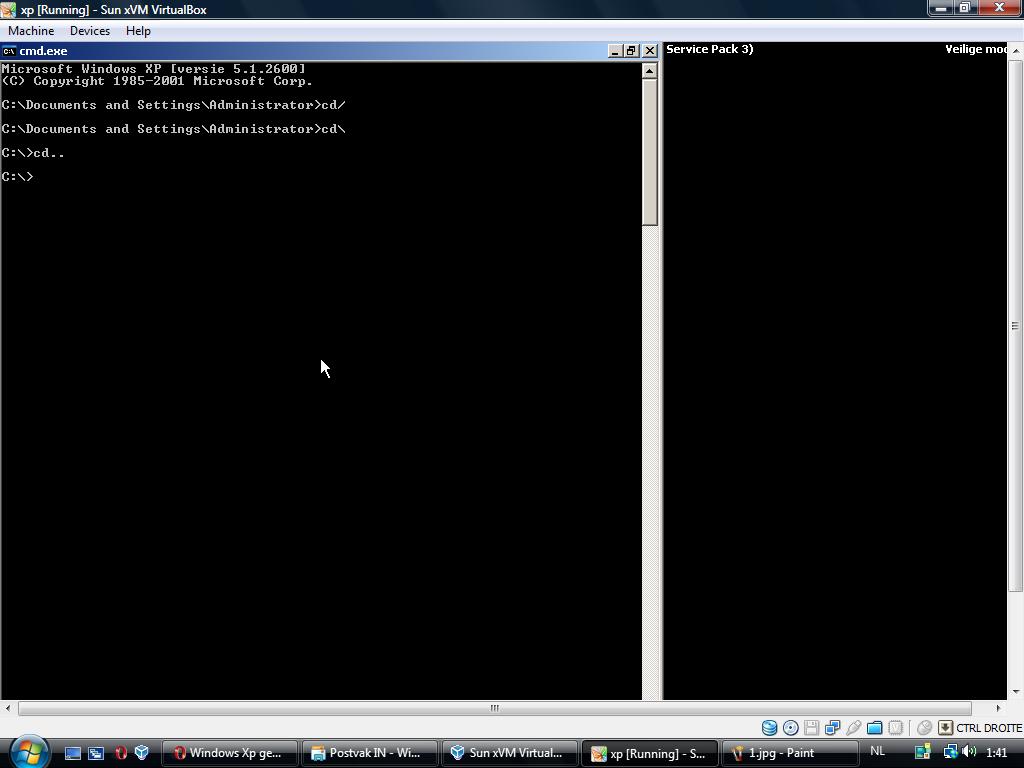Click the Show Desktop quick launch icon
Viewport: 1024px width, 768px height.
coord(72,753)
